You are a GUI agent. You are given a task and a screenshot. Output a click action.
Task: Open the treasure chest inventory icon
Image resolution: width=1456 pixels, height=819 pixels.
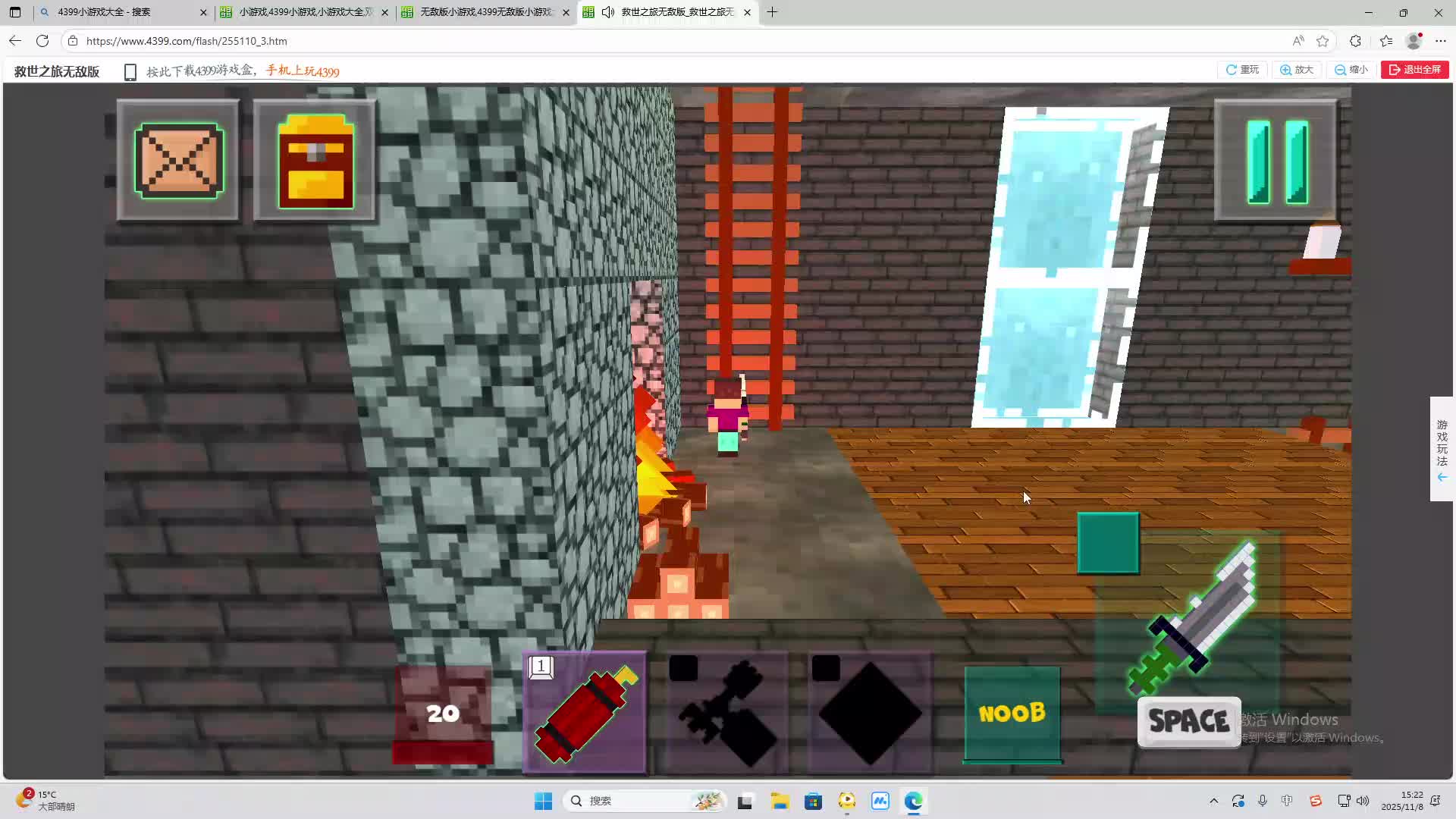[x=315, y=161]
